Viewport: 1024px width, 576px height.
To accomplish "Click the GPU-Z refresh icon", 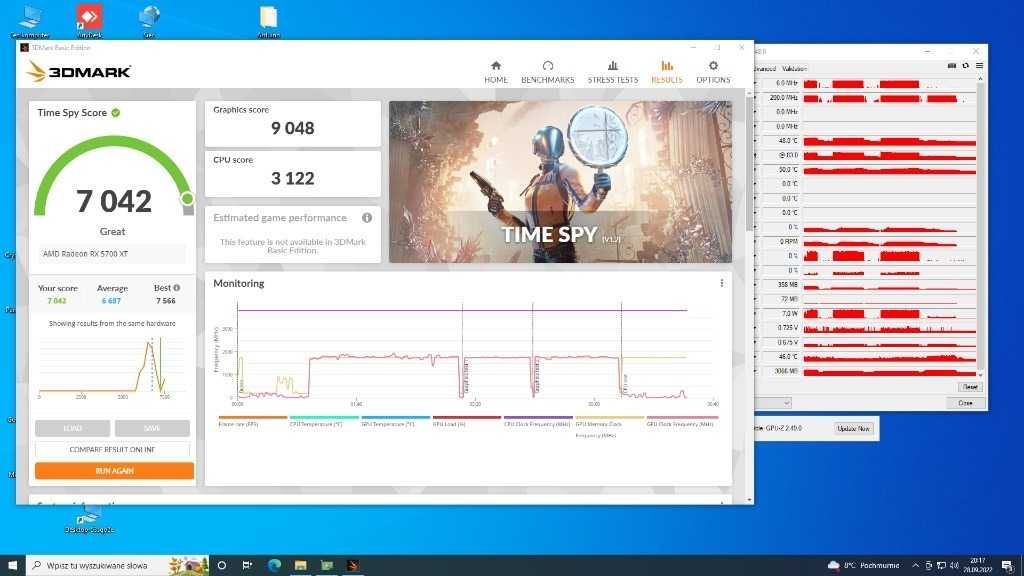I will pyautogui.click(x=965, y=65).
